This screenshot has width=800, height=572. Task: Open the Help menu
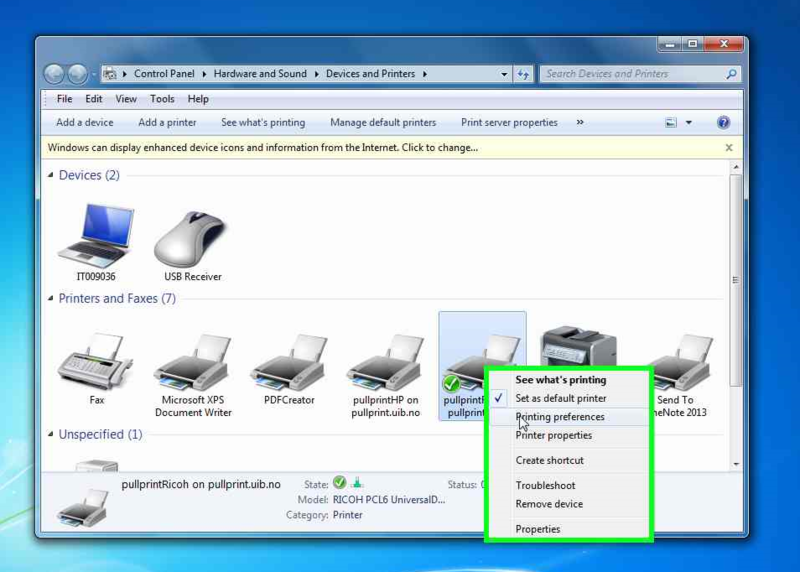click(x=198, y=99)
